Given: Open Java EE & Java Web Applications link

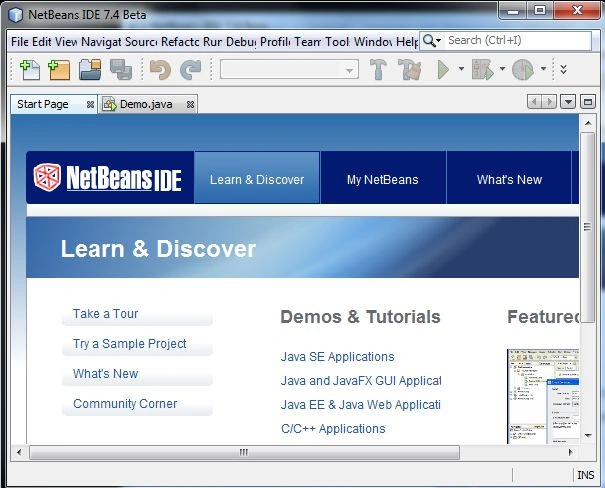Looking at the screenshot, I should [360, 405].
